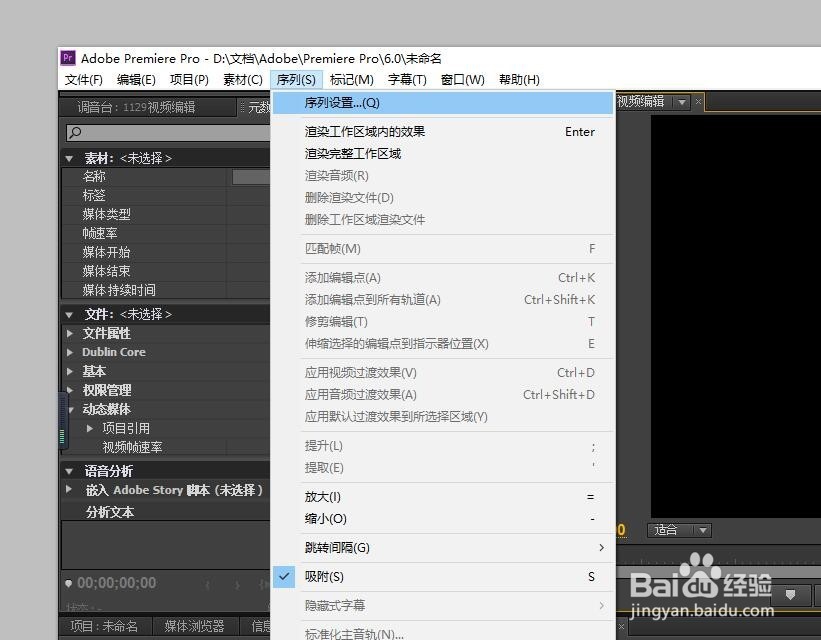The image size is (821, 640).
Task: Choose 序列设置...(Q) from the menu
Action: (443, 103)
